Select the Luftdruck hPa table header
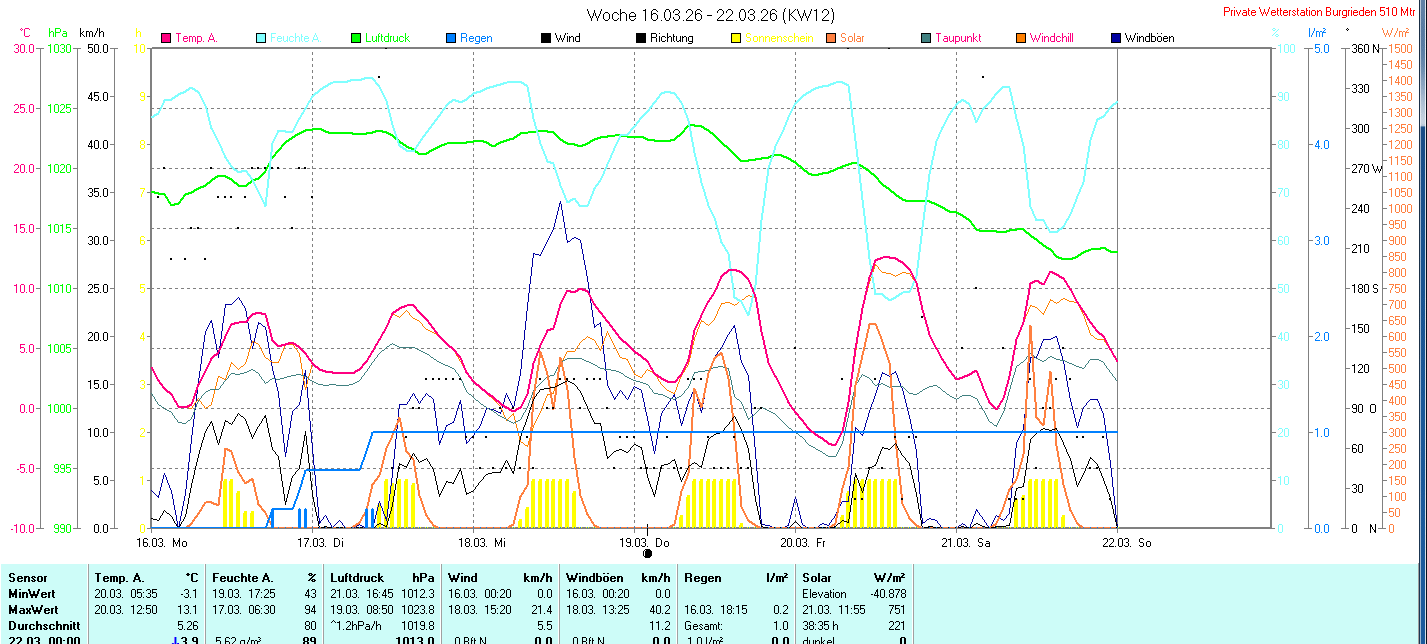 point(382,578)
